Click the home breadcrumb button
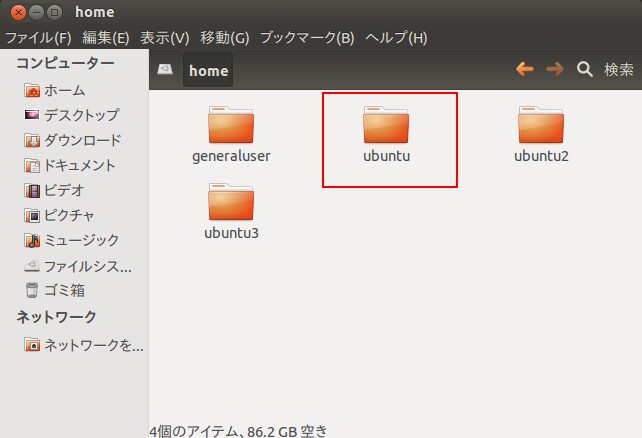This screenshot has height=438, width=642. [208, 70]
